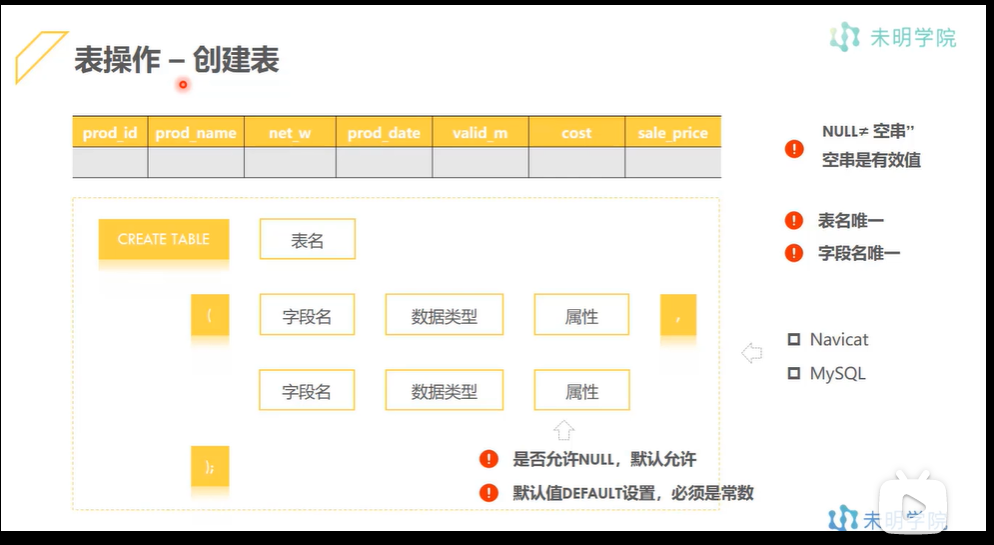This screenshot has height=545, width=994.
Task: Click the upward arrow below the 属性 box
Action: (564, 430)
